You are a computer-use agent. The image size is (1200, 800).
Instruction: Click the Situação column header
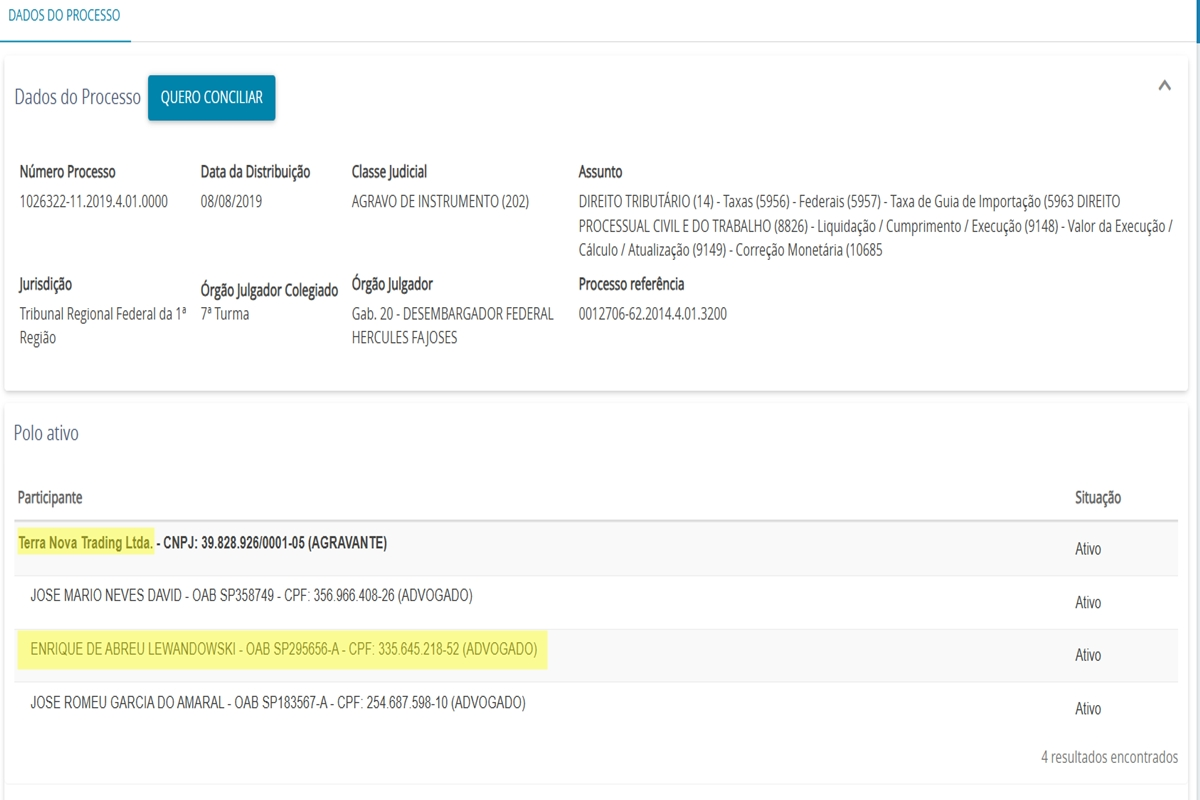click(x=1097, y=497)
